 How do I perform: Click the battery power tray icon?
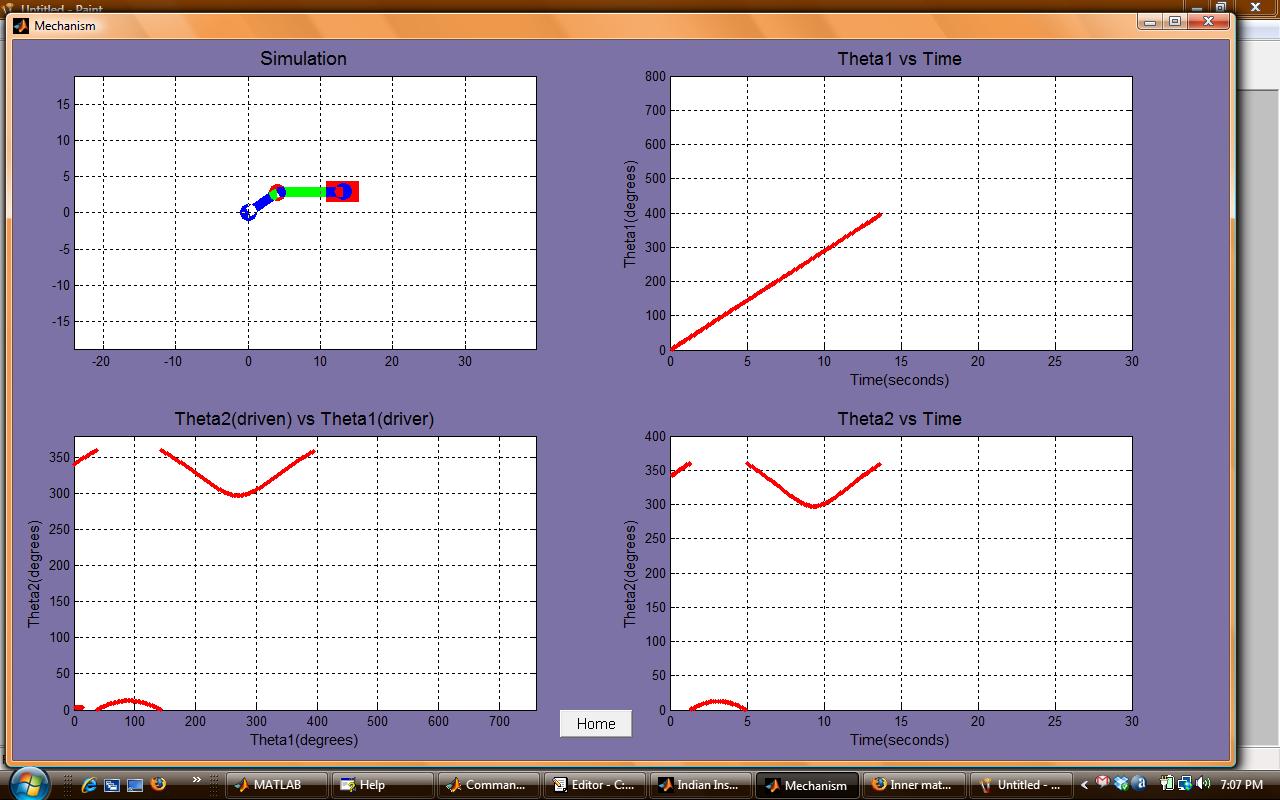(x=1167, y=783)
